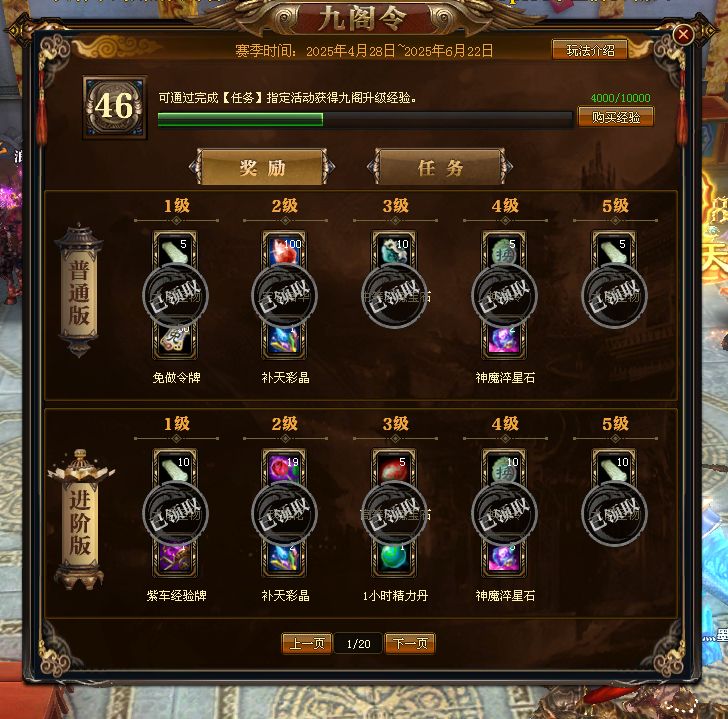Click the green experience progress bar

click(364, 119)
